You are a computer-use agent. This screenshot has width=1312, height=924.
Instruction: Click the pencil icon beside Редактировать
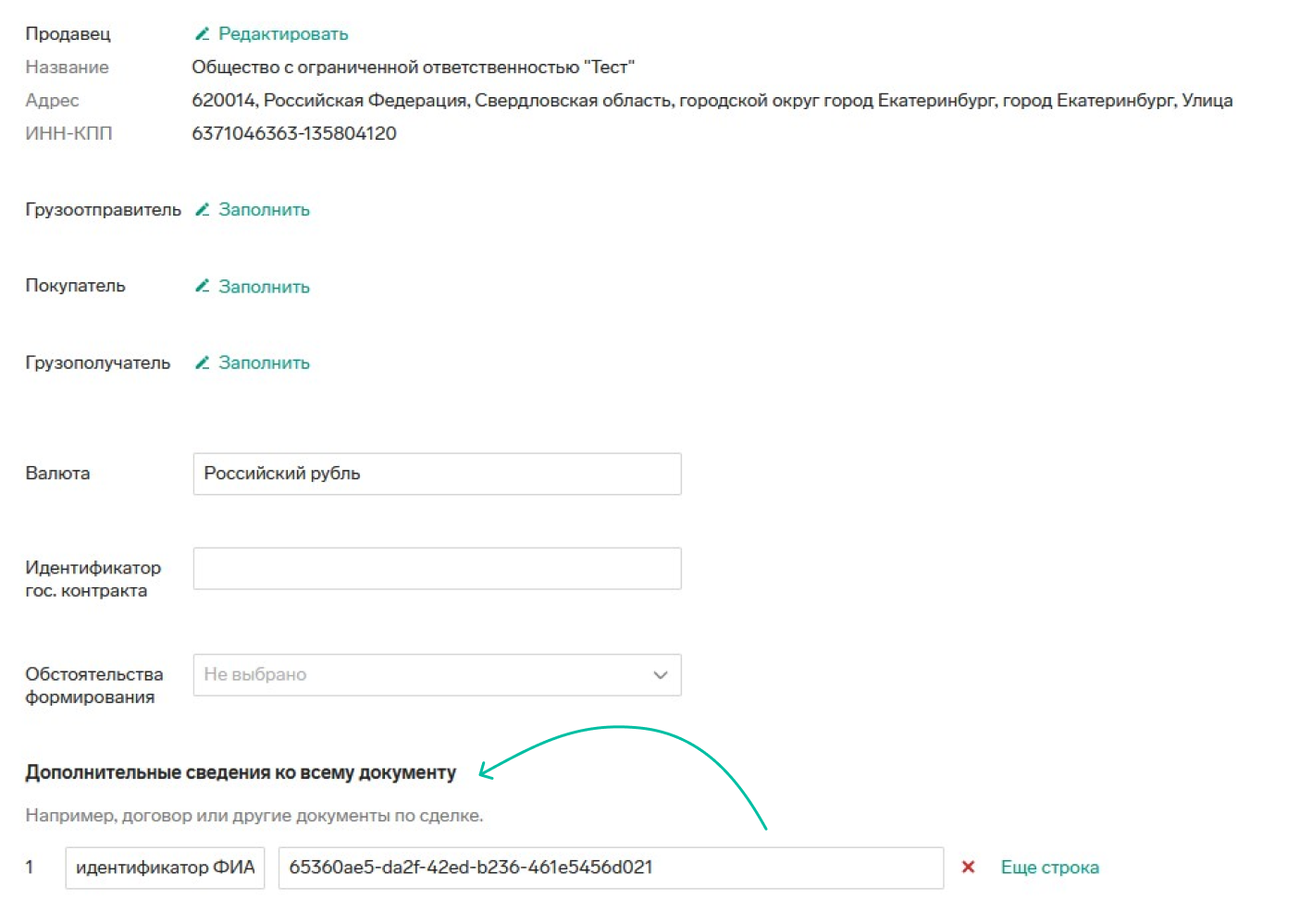[202, 34]
